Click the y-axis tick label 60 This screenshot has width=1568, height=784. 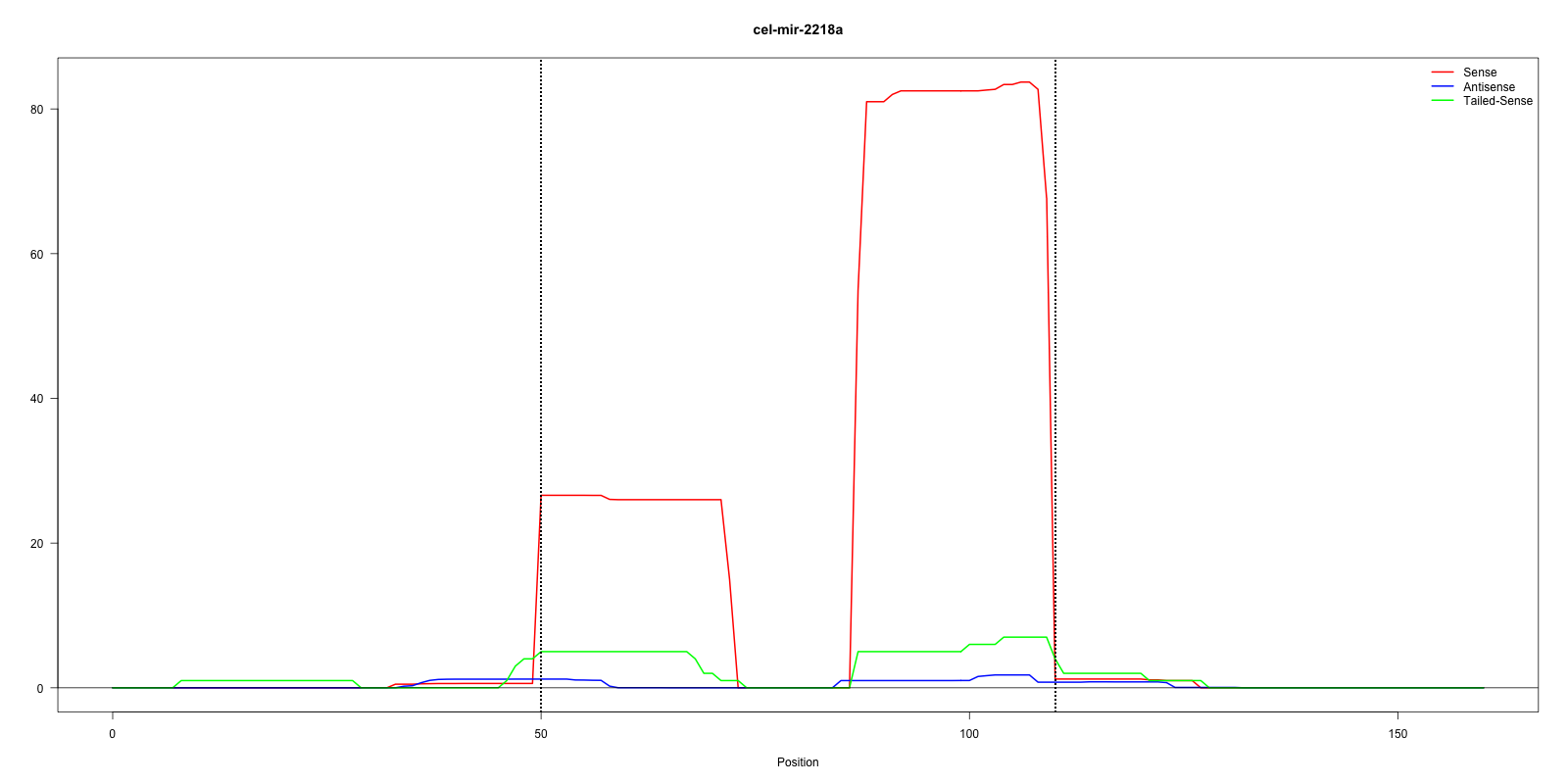pyautogui.click(x=37, y=254)
